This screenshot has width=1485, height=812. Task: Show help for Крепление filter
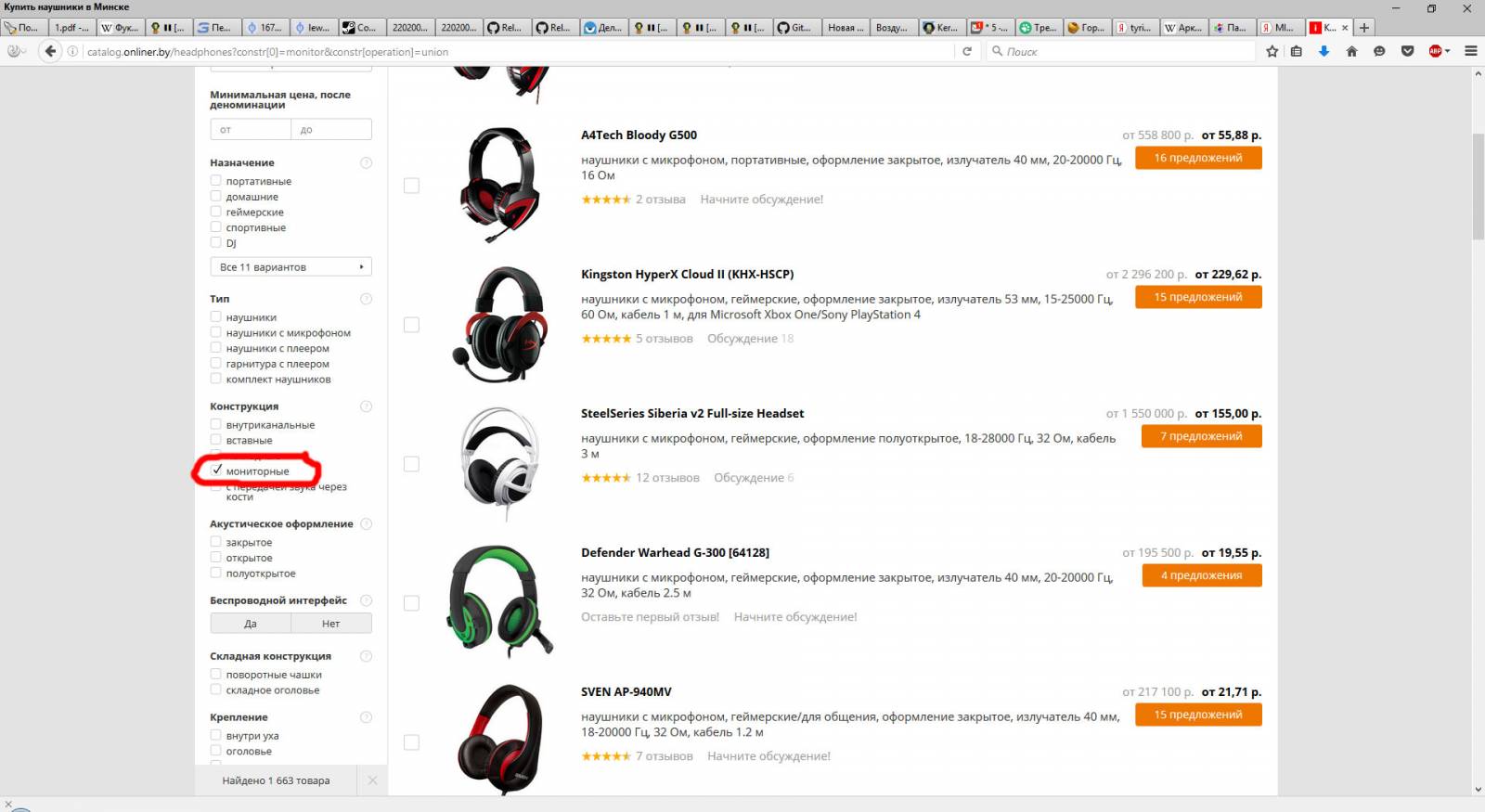(x=366, y=717)
